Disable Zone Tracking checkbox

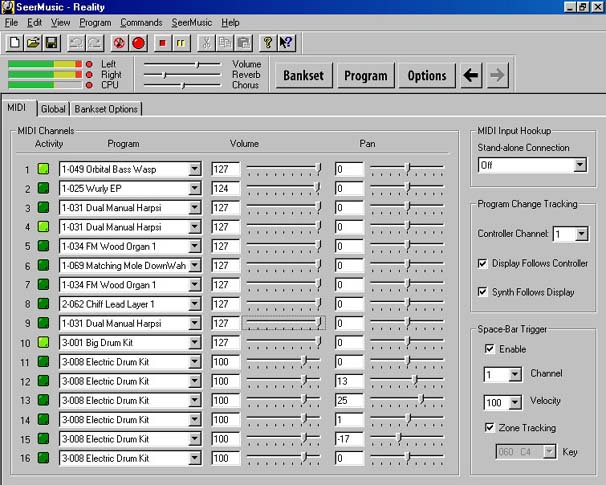pyautogui.click(x=489, y=427)
